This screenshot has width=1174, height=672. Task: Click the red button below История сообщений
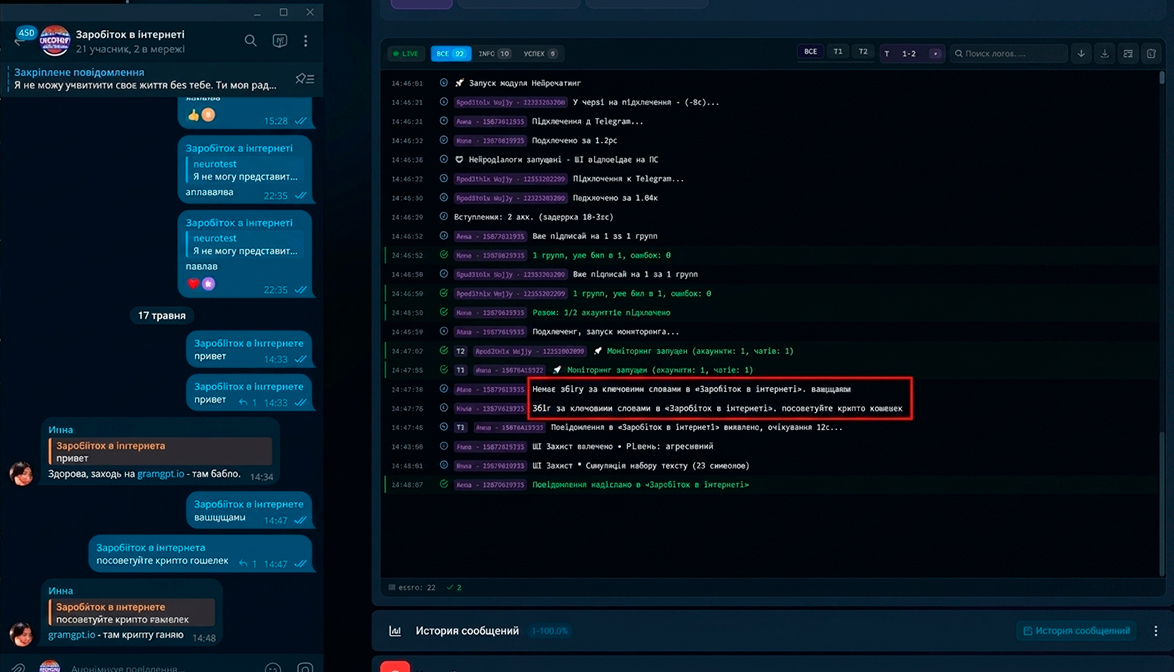pos(395,666)
